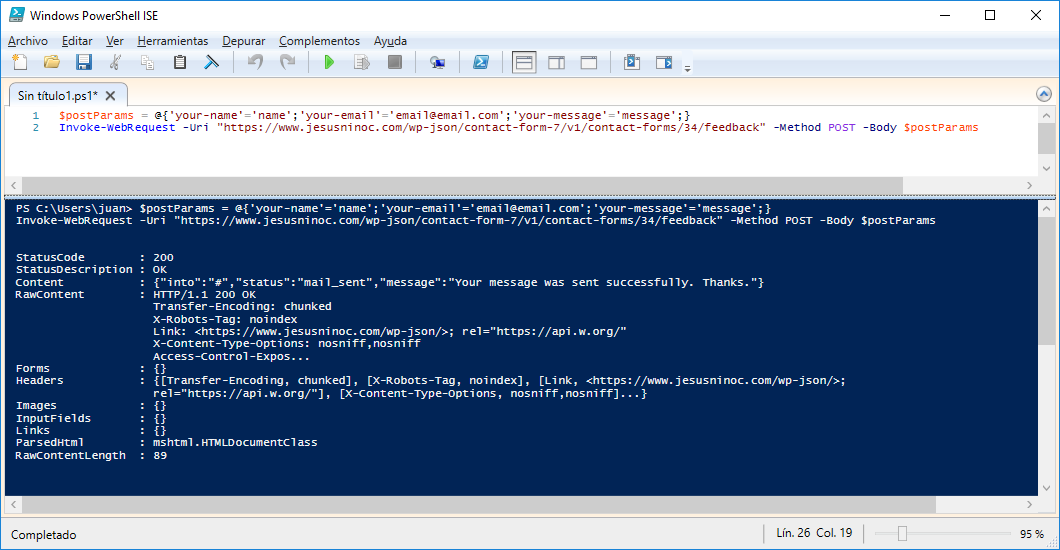Click console pane vertical scroll down arrow
1060x550 pixels.
tap(1046, 488)
